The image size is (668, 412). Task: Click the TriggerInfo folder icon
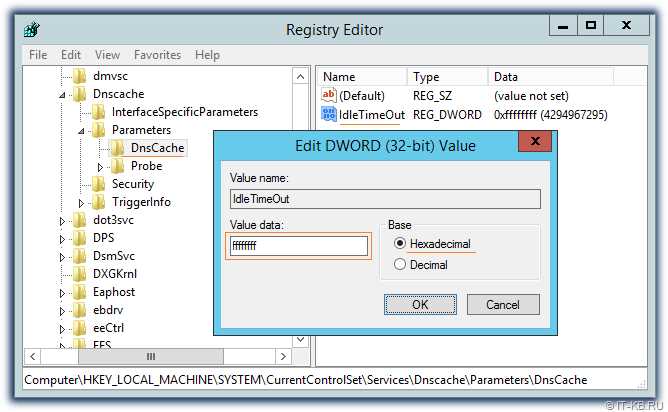98,202
